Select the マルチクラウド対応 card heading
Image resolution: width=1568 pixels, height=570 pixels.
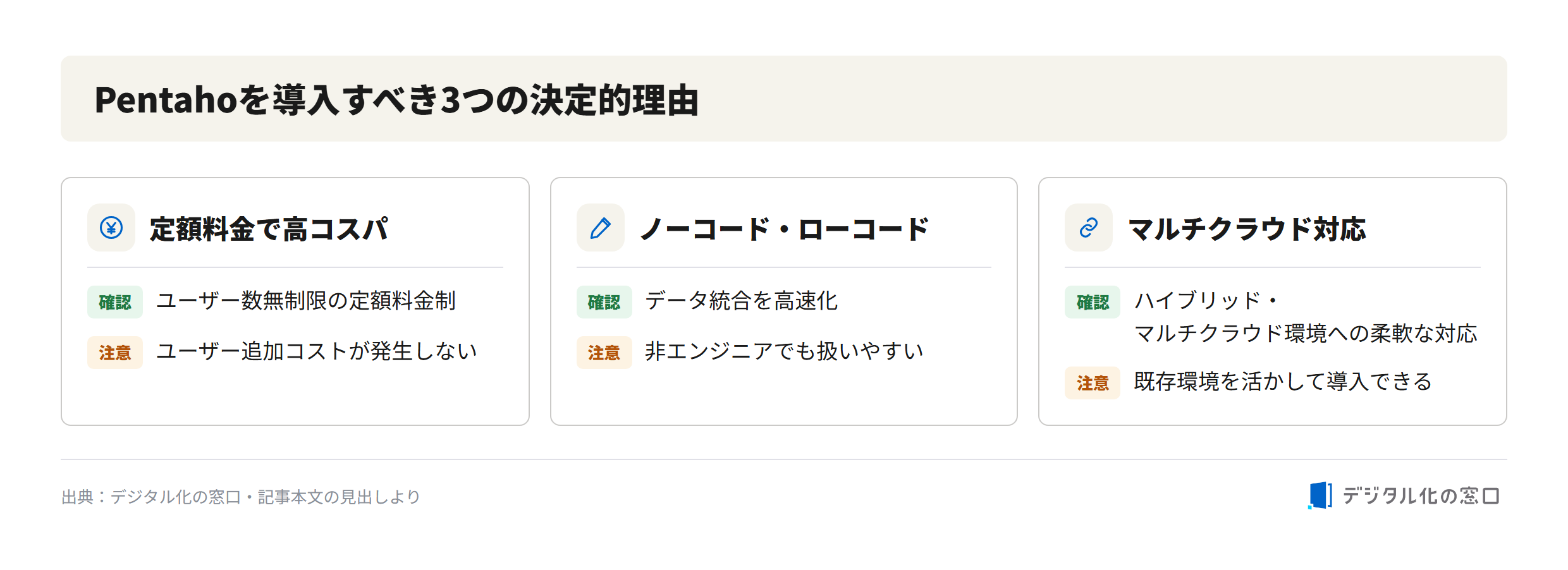1247,229
